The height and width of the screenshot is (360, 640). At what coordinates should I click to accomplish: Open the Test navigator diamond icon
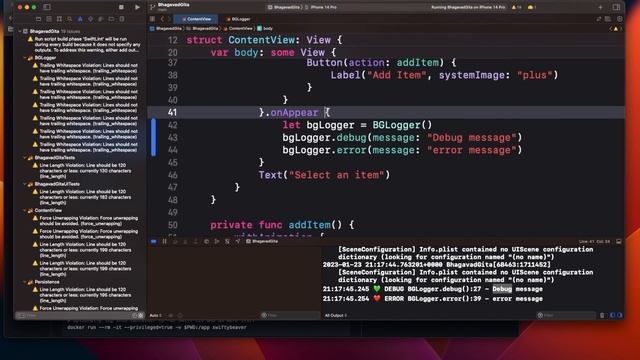[90, 19]
